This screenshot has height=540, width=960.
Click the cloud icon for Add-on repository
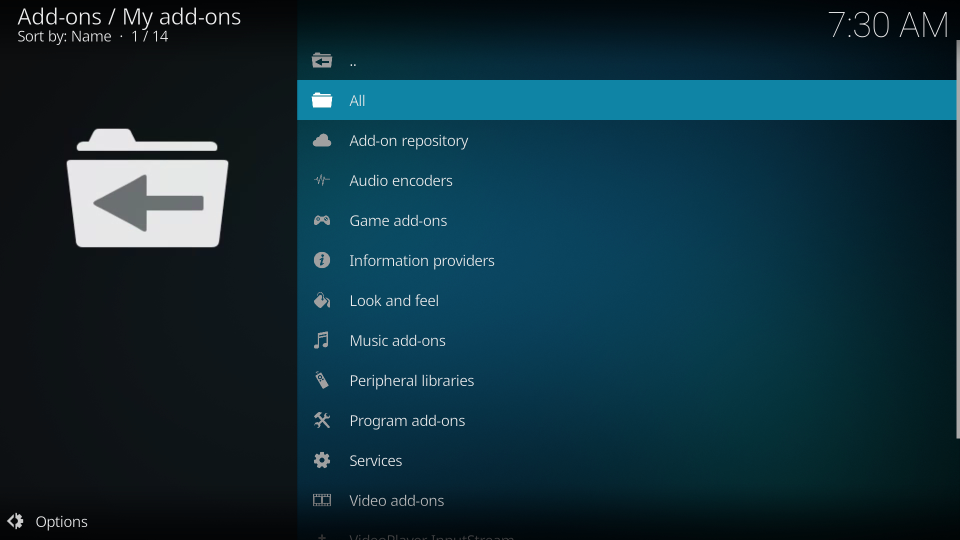321,141
